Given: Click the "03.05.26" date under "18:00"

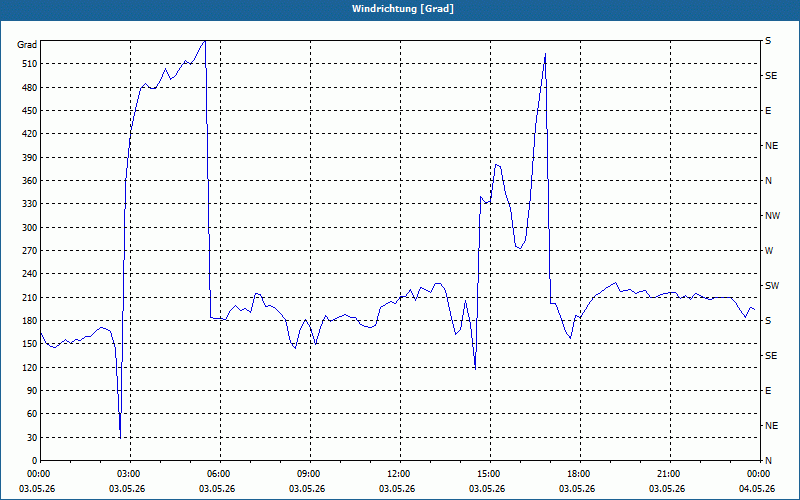Looking at the screenshot, I should coord(577,488).
